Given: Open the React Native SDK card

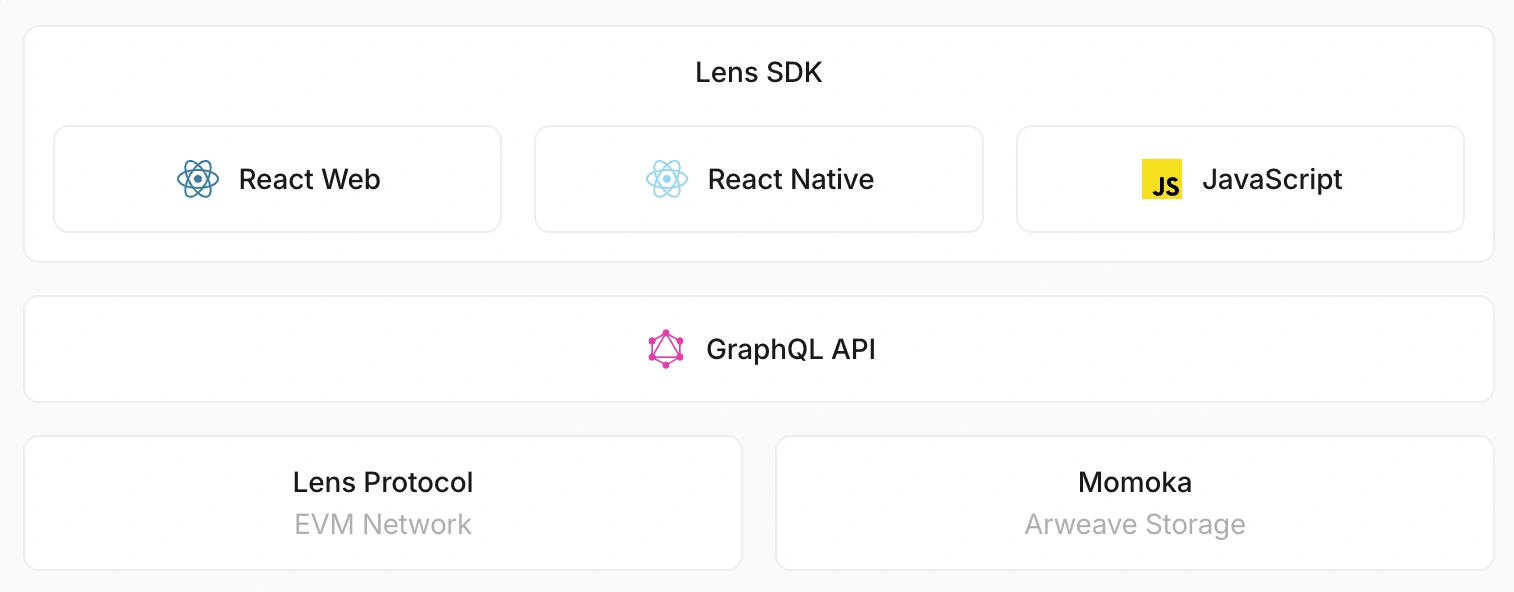Looking at the screenshot, I should click(759, 179).
